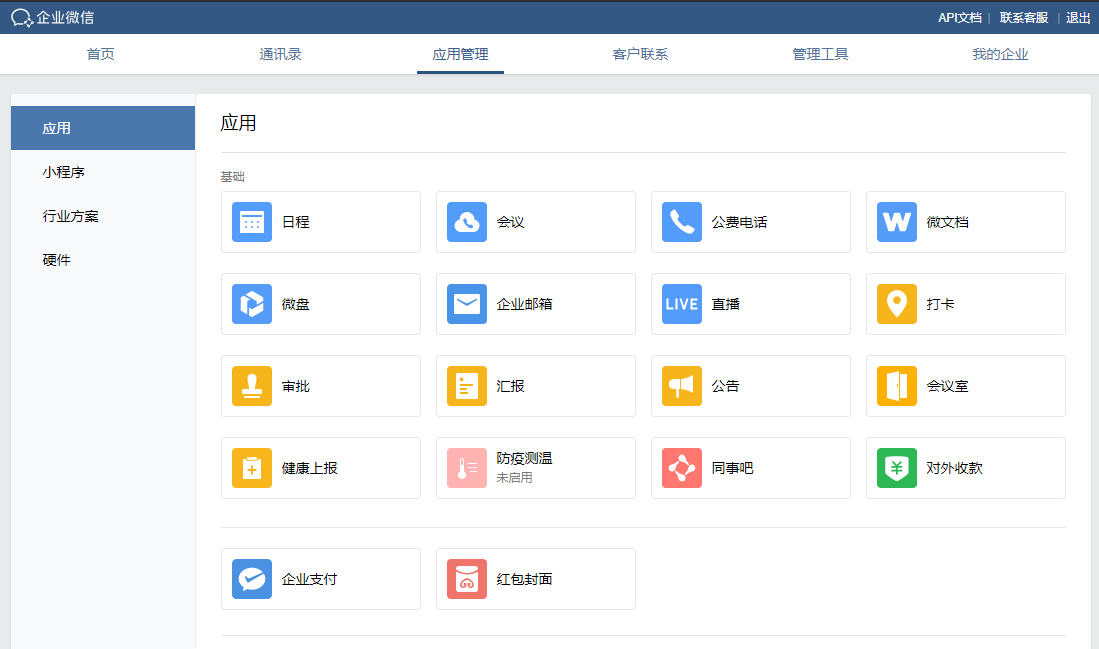This screenshot has height=649, width=1099.
Task: Open 行业方案 in the sidebar
Action: pos(70,216)
